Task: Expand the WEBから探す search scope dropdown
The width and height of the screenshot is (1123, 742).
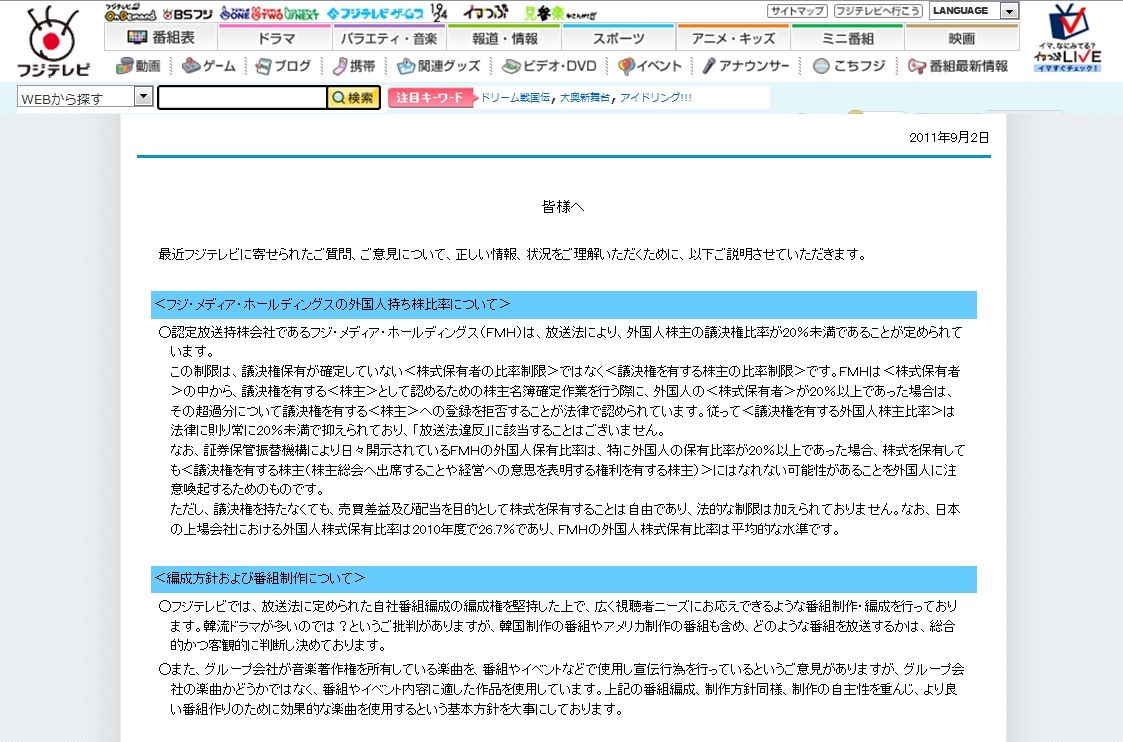Action: tap(85, 97)
